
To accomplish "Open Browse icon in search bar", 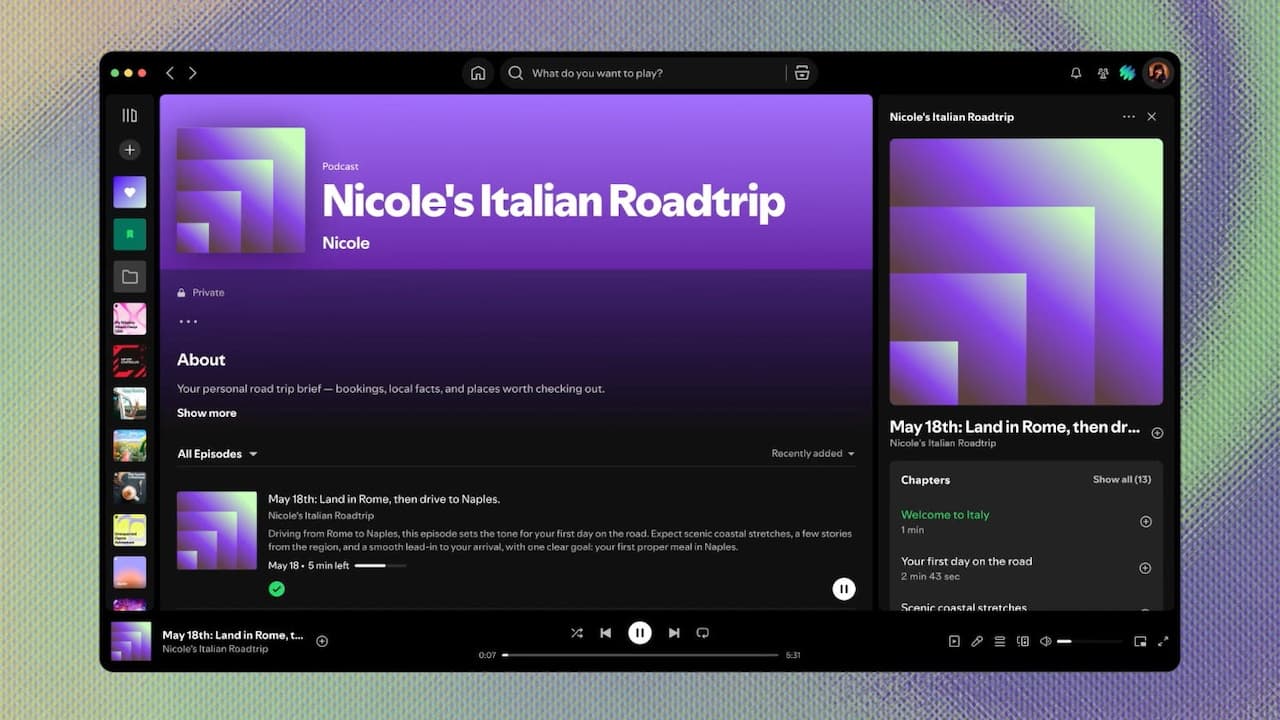I will click(801, 73).
